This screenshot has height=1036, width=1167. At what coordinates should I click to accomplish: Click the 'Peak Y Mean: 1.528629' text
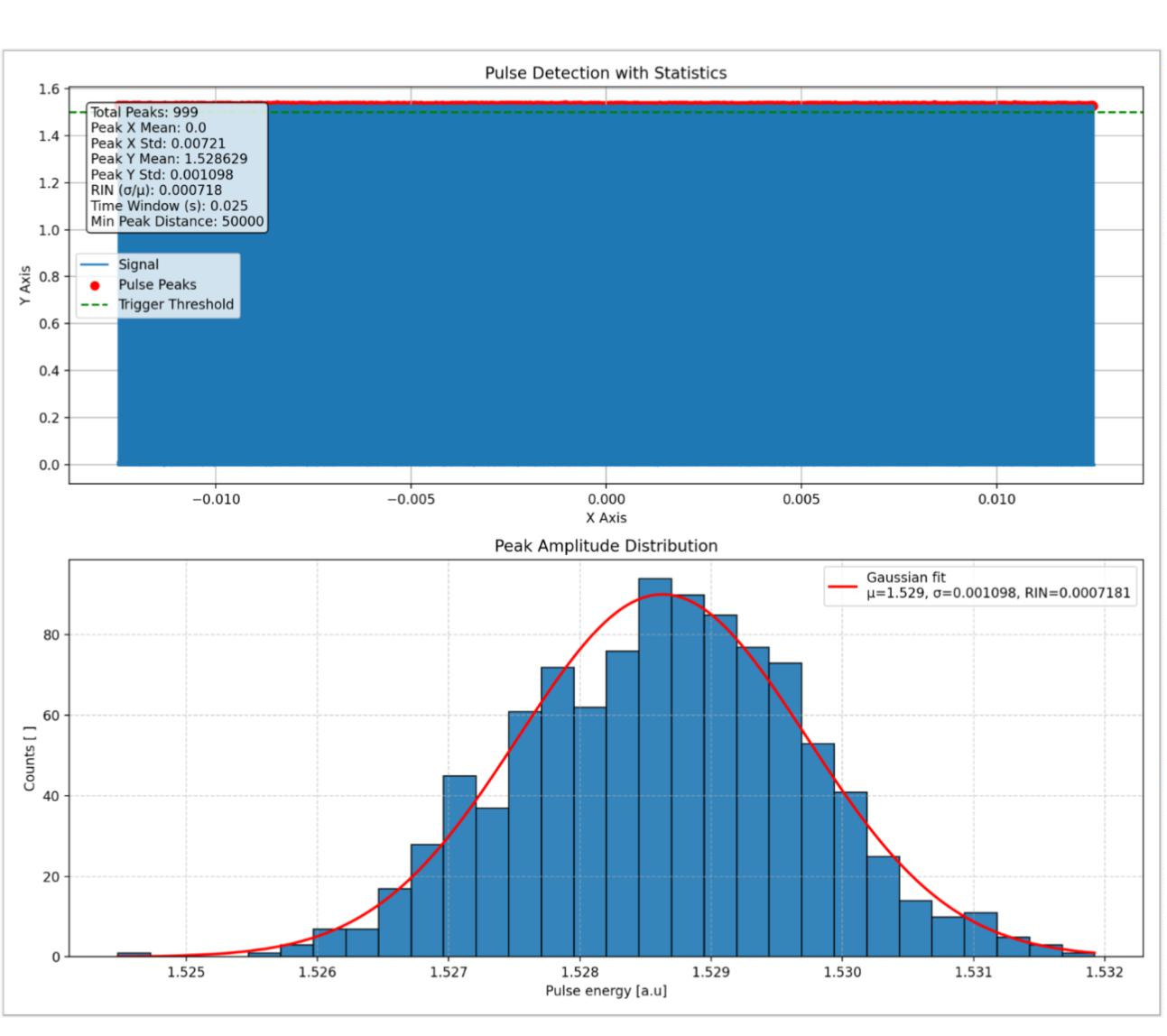pos(169,159)
